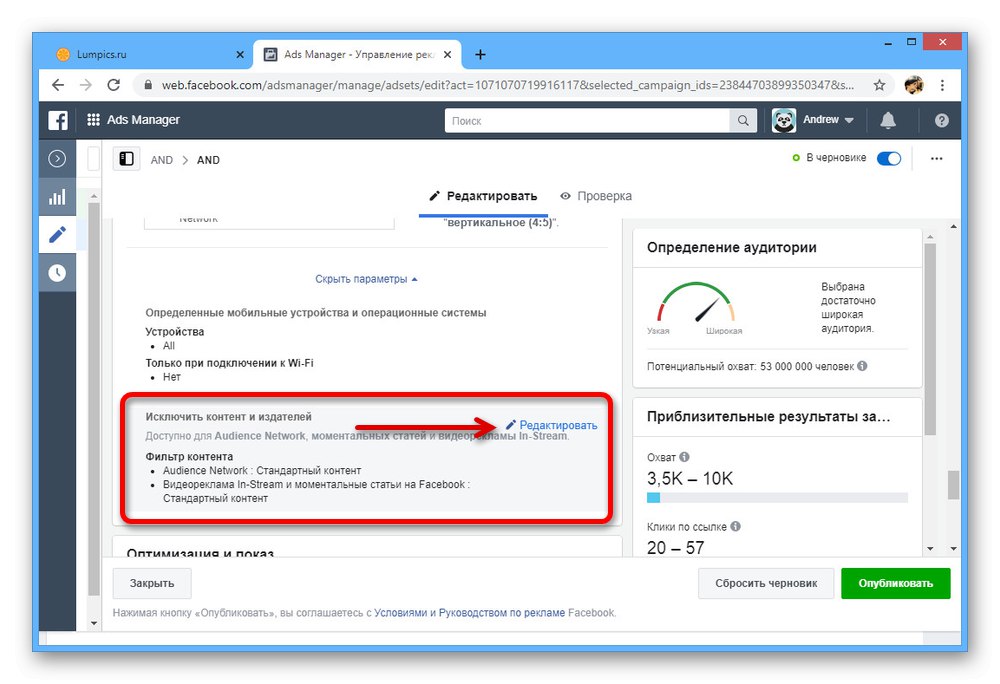Click the Охват estimate progress bar

click(x=777, y=497)
